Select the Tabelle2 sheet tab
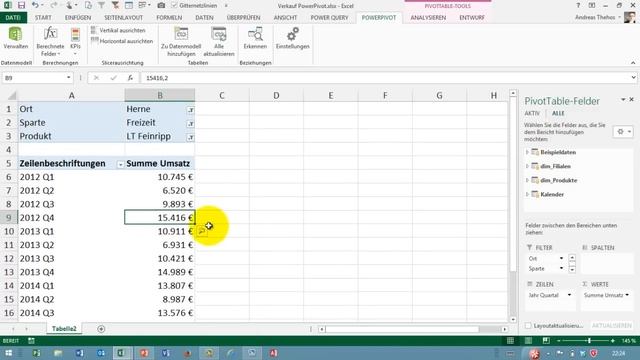The width and height of the screenshot is (640, 360). pos(64,329)
